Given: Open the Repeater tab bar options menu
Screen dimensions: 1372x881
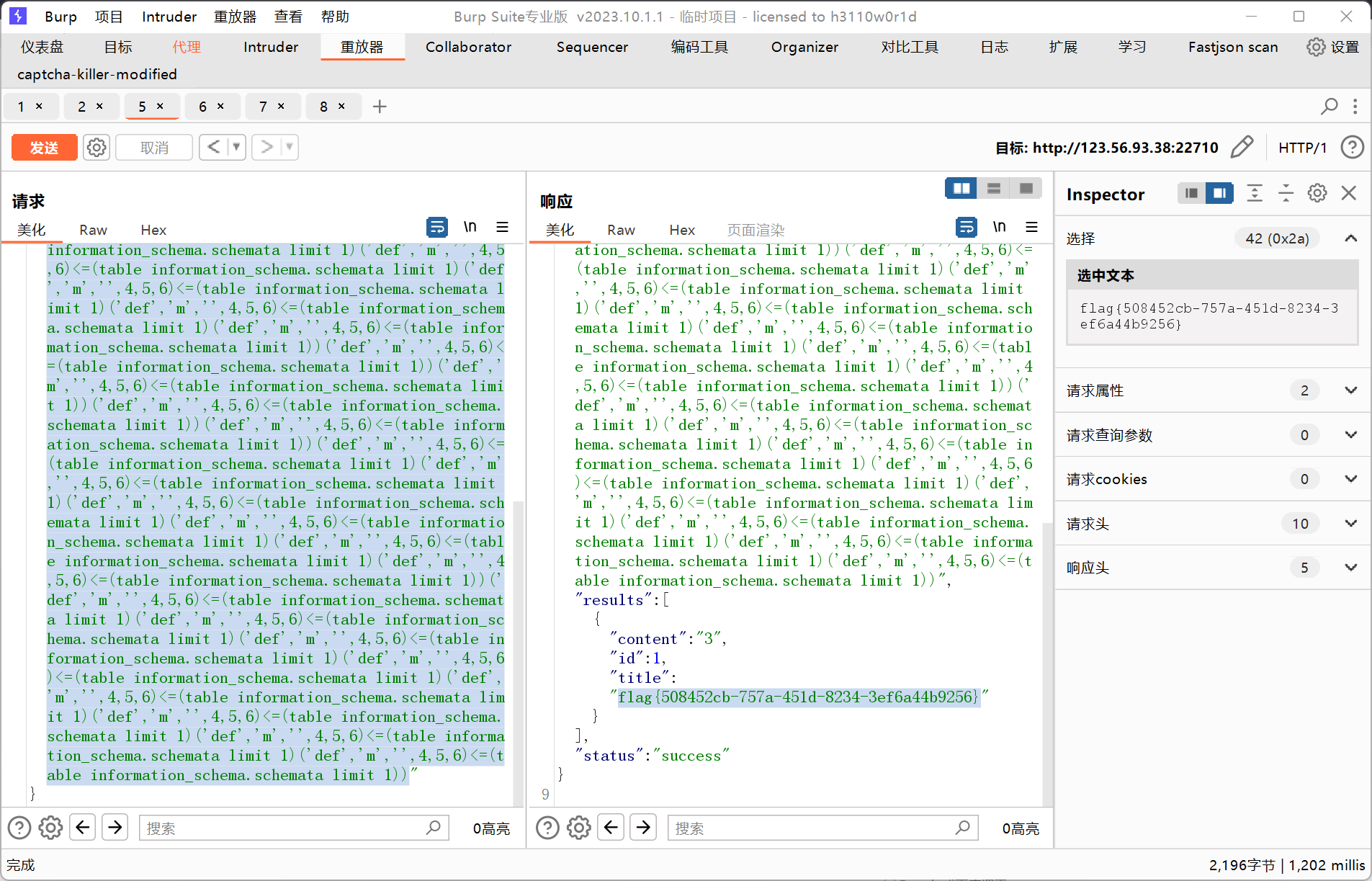Looking at the screenshot, I should [1355, 107].
